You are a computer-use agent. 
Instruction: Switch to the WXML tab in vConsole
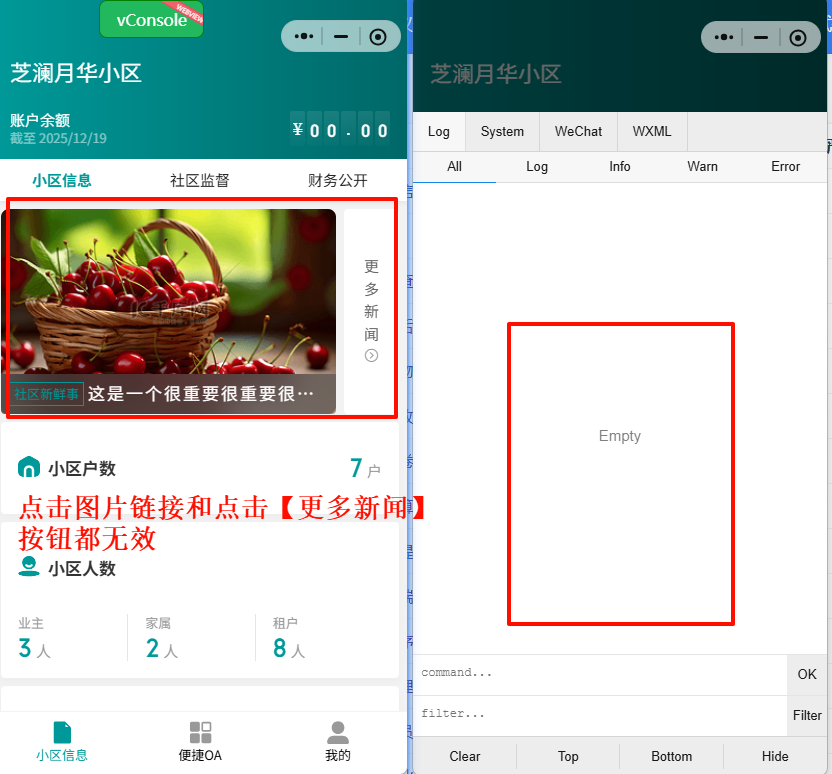click(651, 131)
